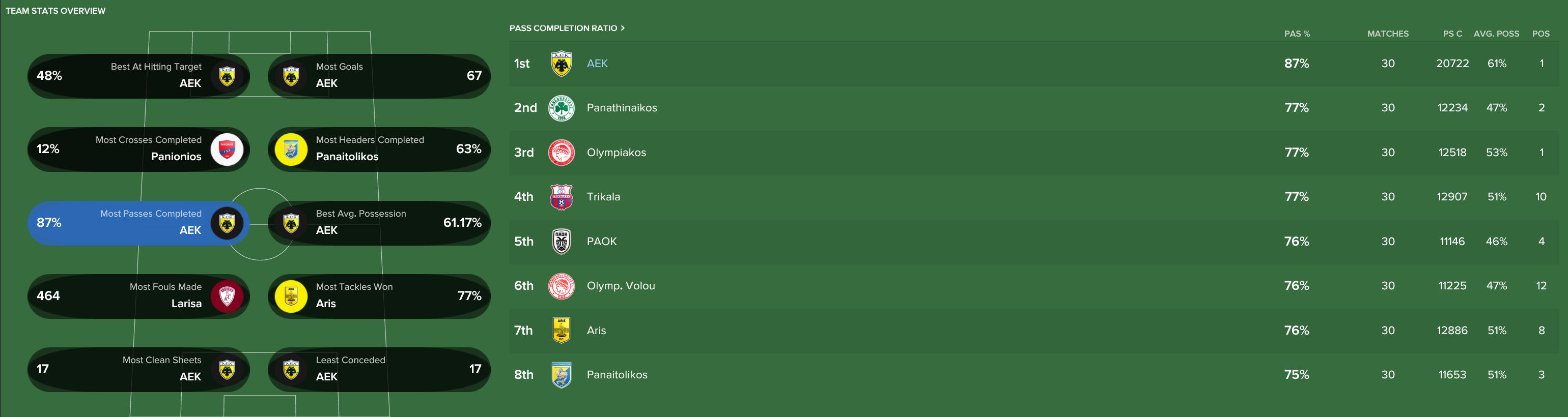Click the PAOK club crest

click(x=561, y=242)
